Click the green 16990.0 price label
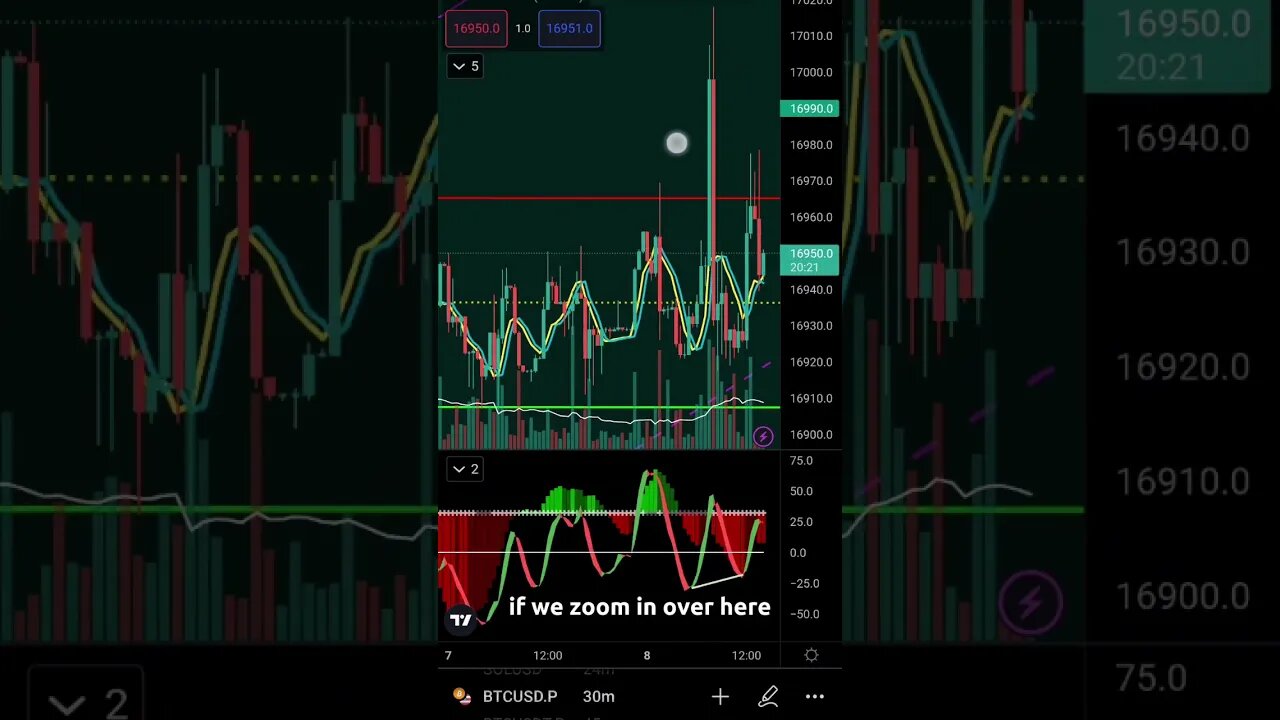The image size is (1280, 720). click(x=811, y=108)
